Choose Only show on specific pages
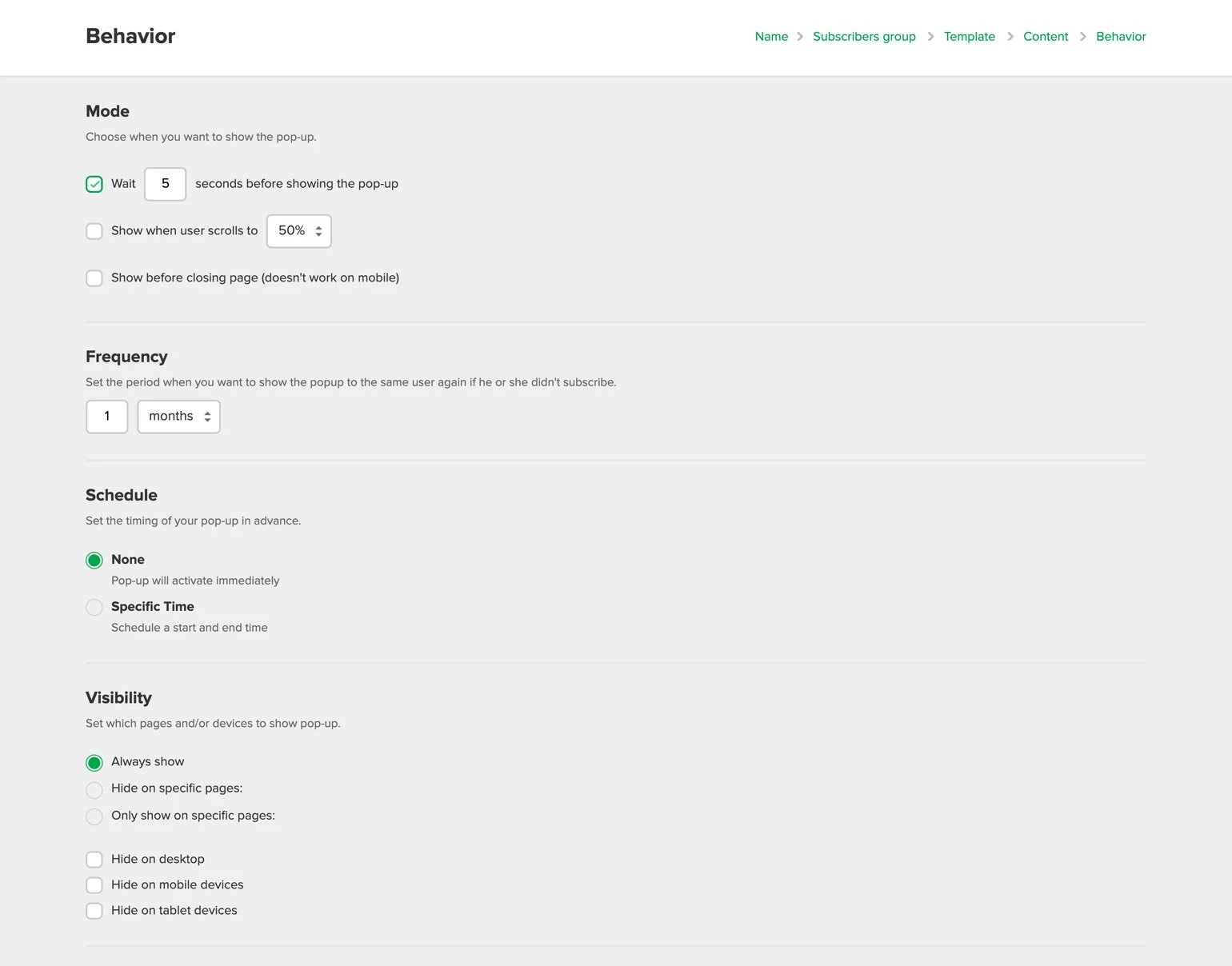1232x966 pixels. pos(94,816)
